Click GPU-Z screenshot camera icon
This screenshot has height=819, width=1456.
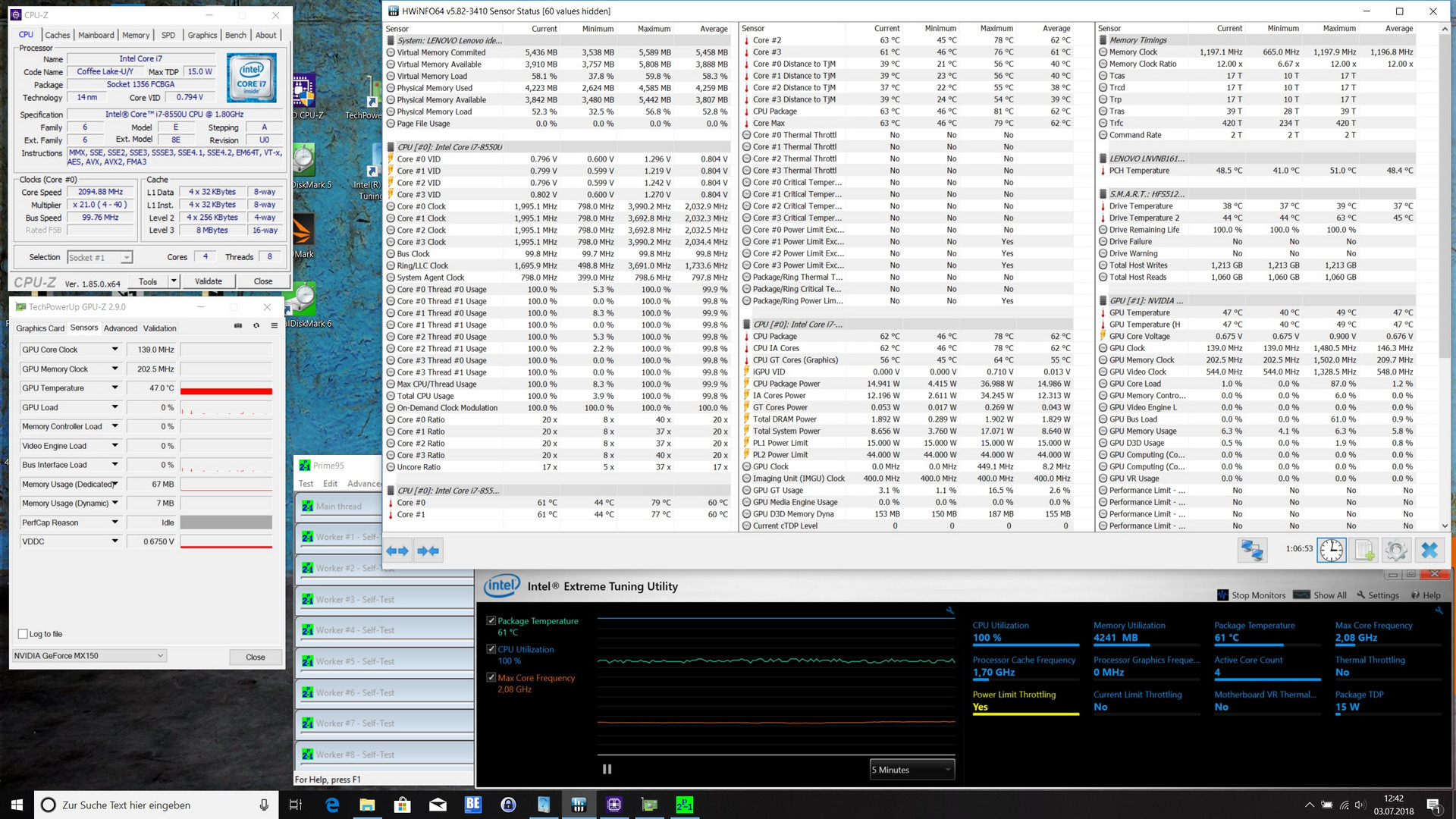coord(238,326)
